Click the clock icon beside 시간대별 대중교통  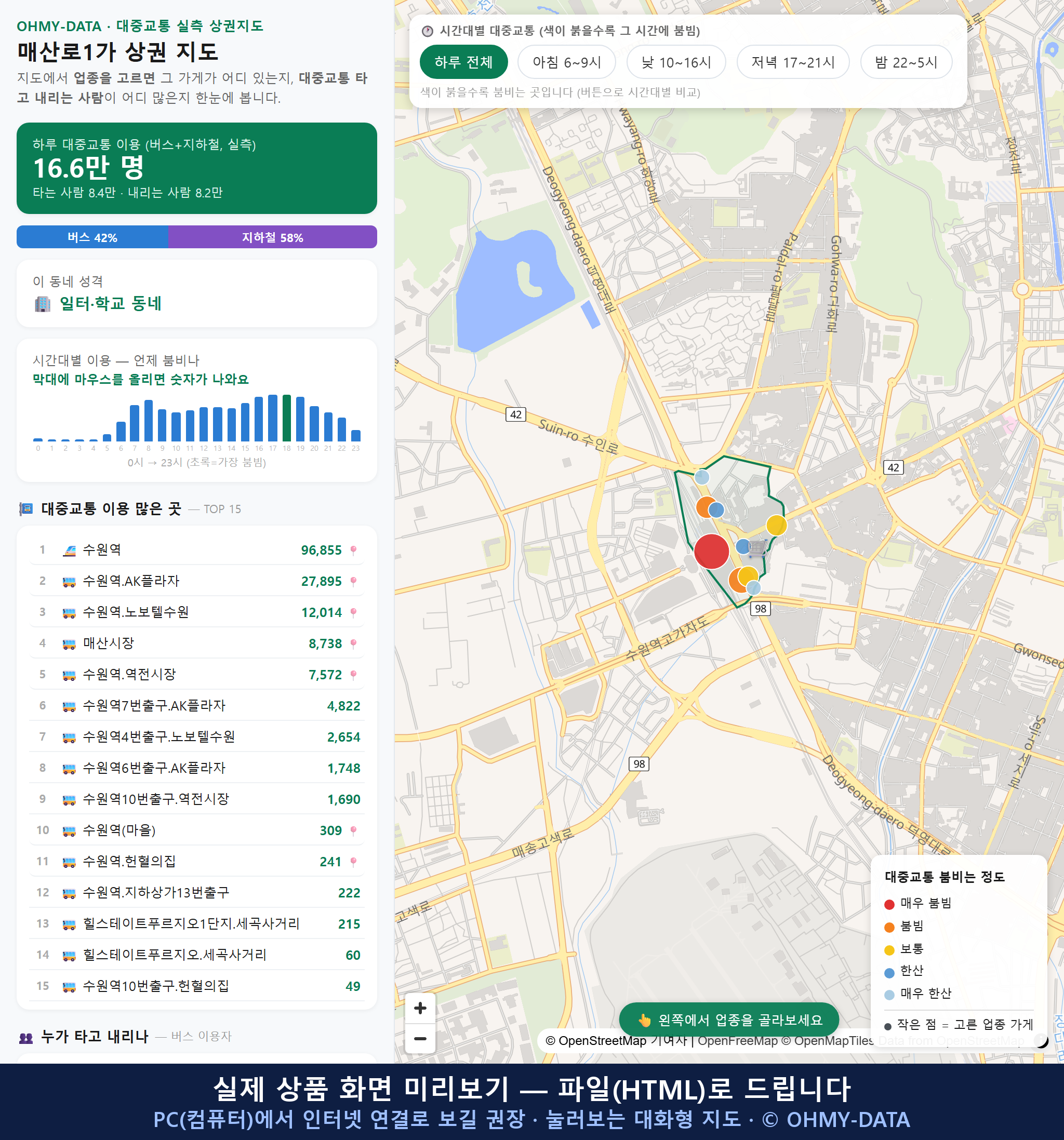[428, 31]
